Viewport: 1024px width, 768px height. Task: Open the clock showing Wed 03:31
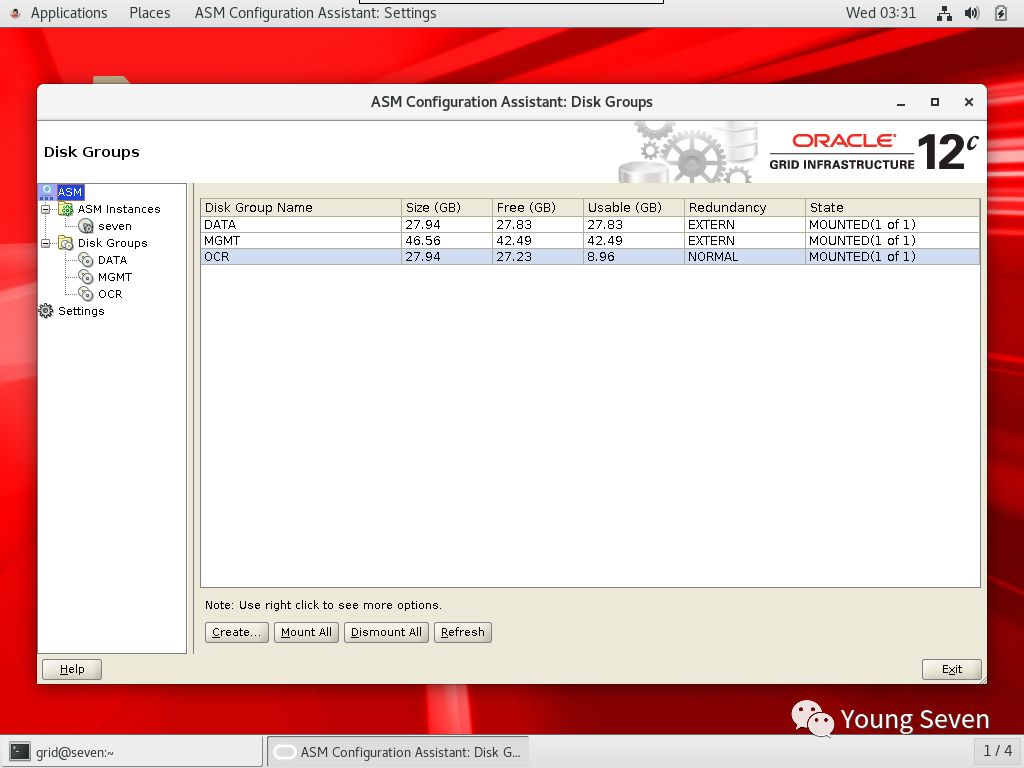tap(880, 13)
